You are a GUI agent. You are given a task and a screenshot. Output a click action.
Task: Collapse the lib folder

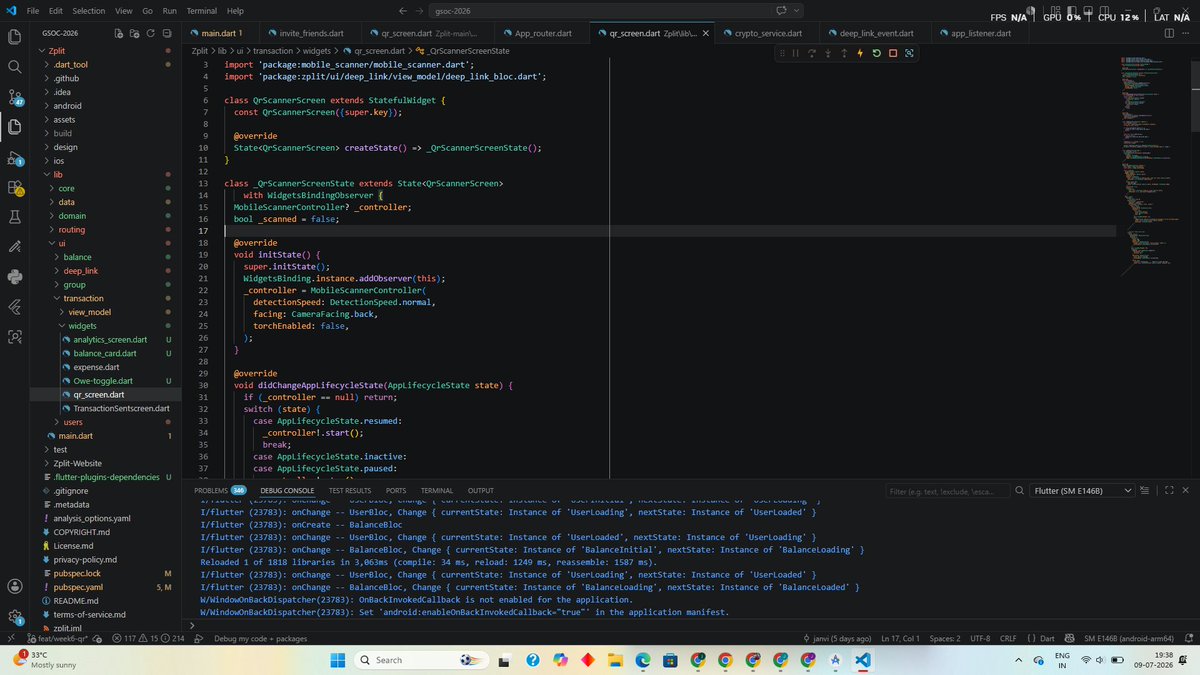point(58,174)
